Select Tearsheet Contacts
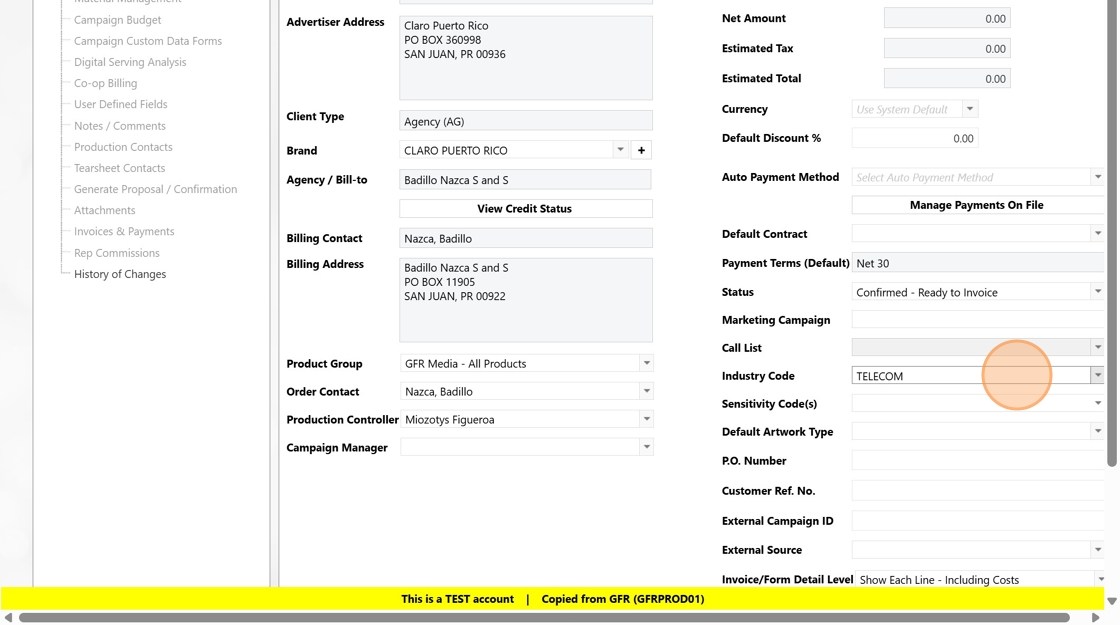Image resolution: width=1120 pixels, height=625 pixels. point(119,168)
